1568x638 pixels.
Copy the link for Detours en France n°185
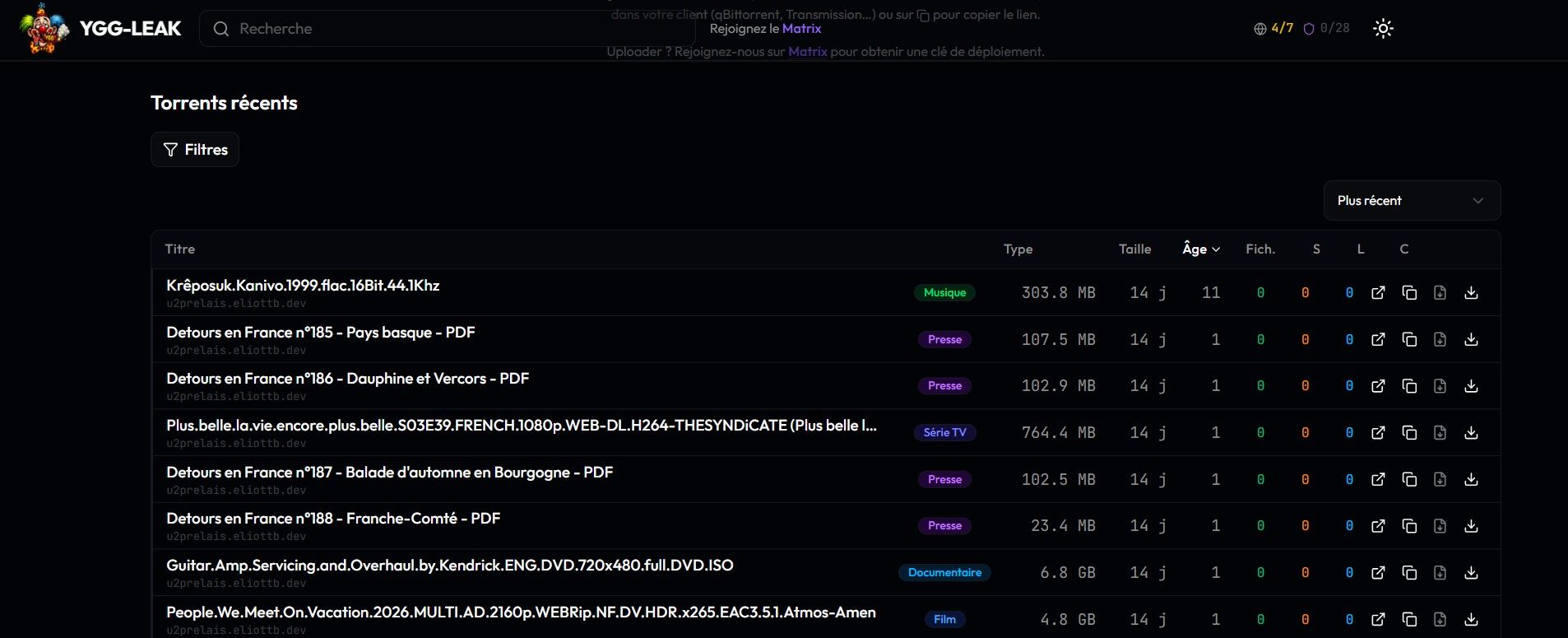1409,340
